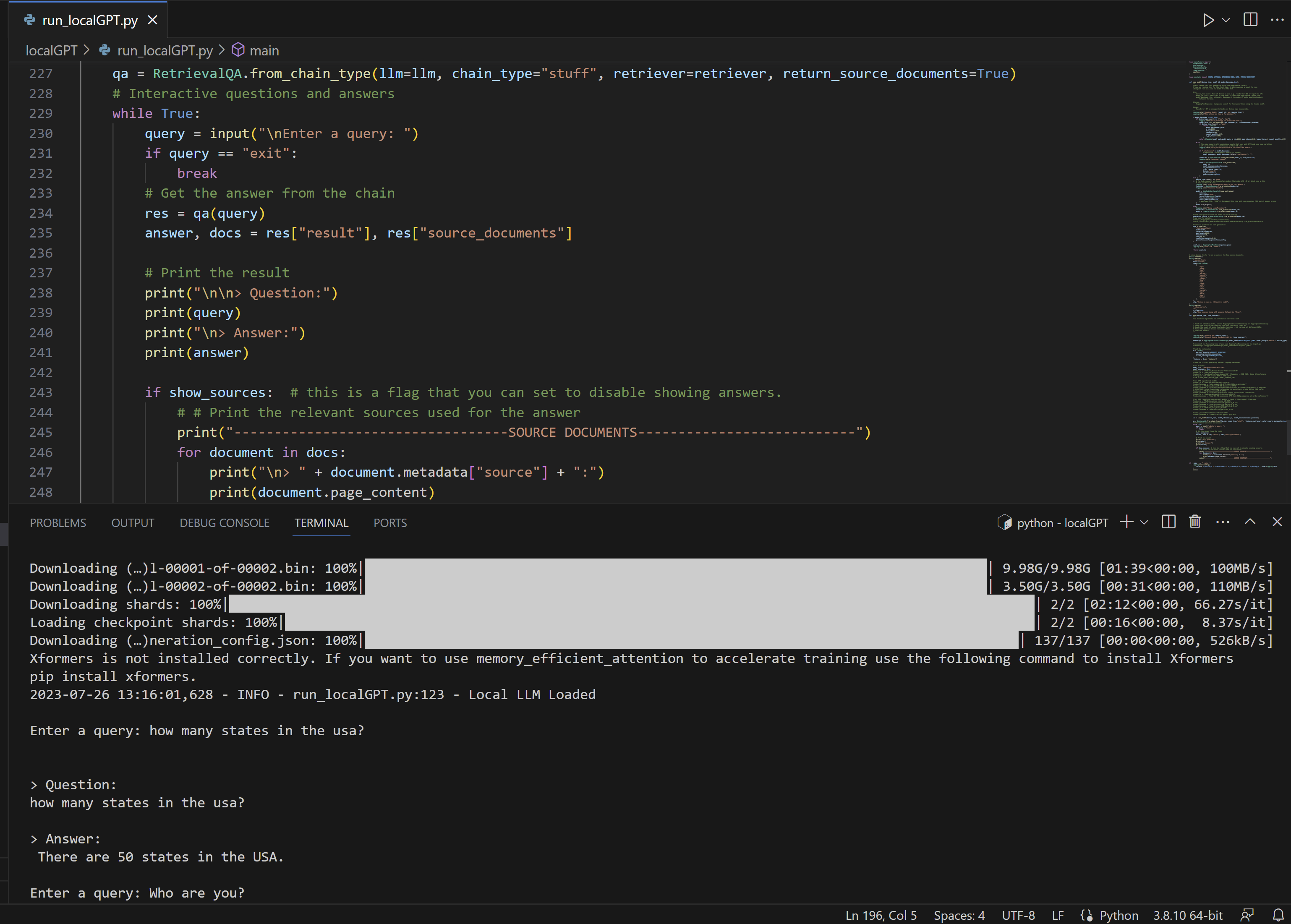Click the 'break' statement on line 232

click(x=197, y=173)
